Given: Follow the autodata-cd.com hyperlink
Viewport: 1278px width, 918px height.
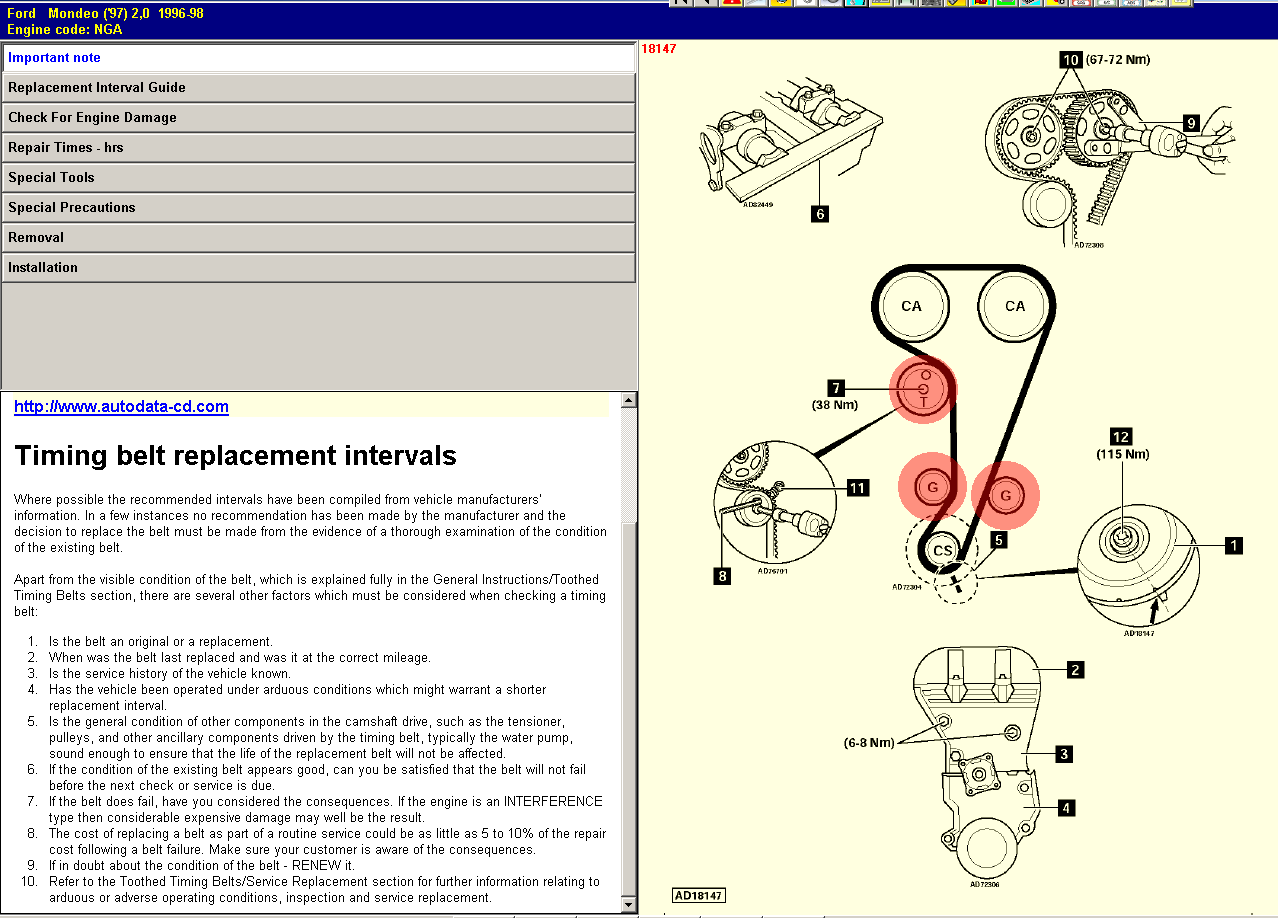Looking at the screenshot, I should 121,407.
